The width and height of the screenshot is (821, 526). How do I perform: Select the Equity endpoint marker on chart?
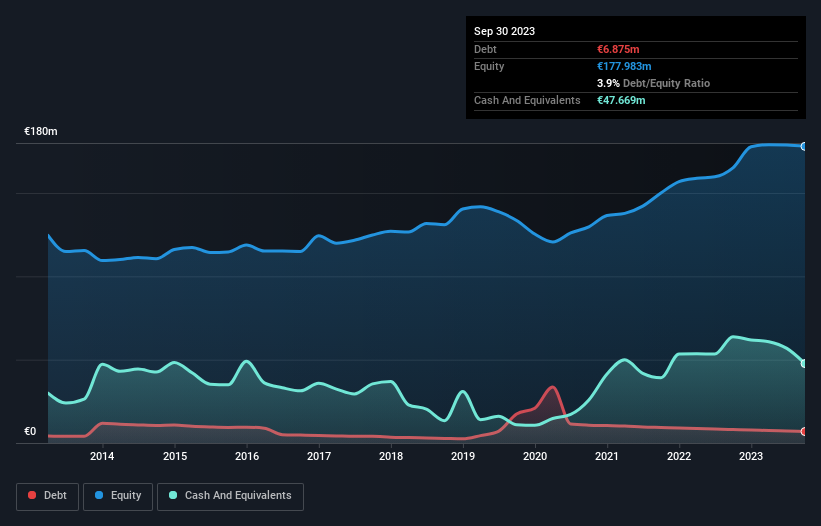pyautogui.click(x=804, y=146)
